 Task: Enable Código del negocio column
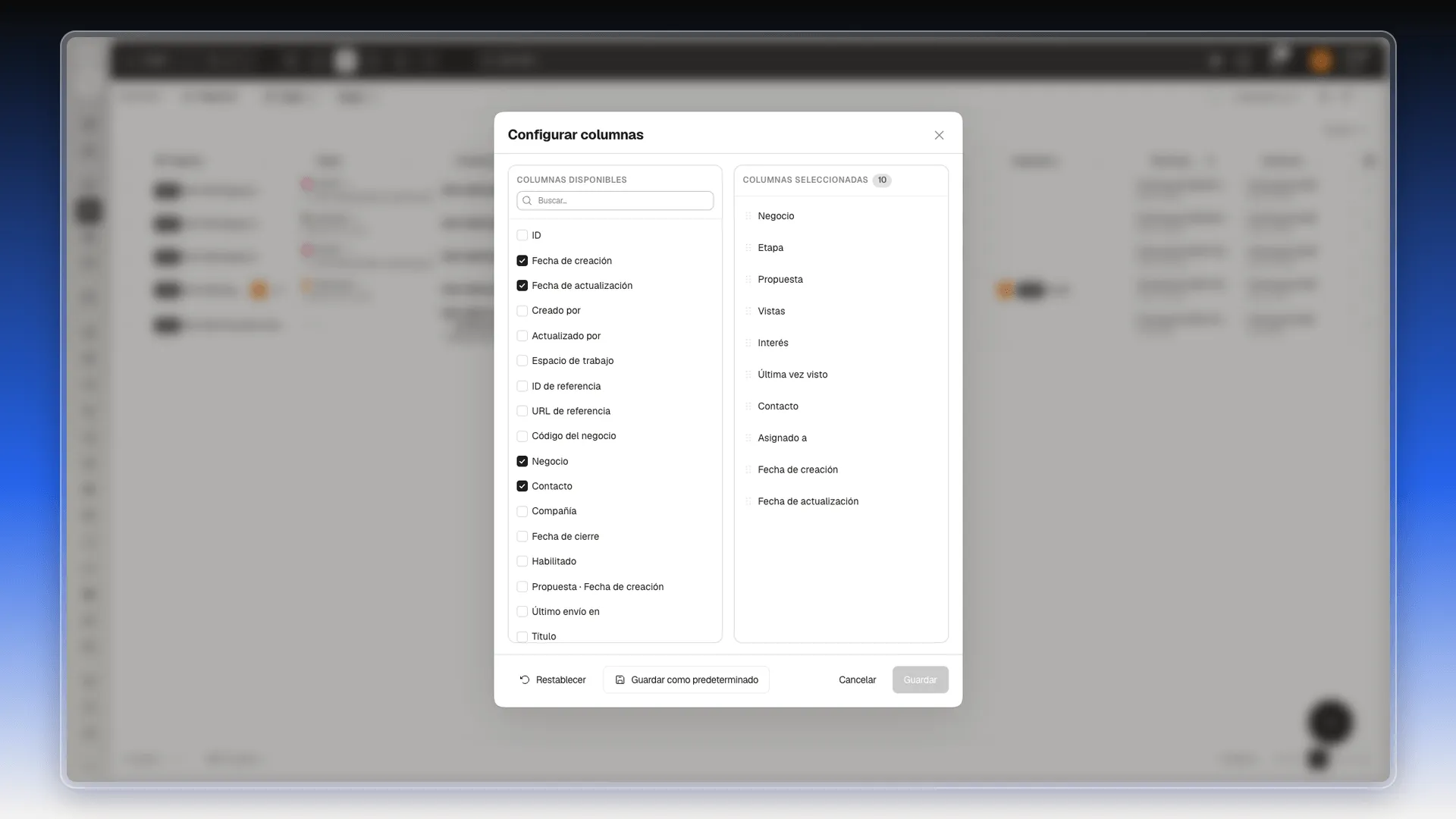coord(522,436)
